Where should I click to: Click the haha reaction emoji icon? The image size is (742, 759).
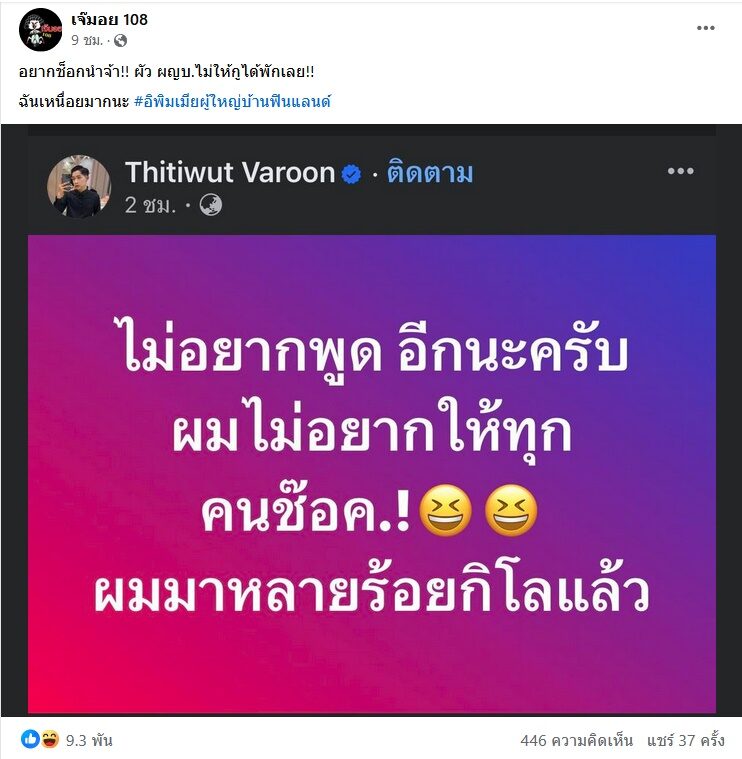50,739
